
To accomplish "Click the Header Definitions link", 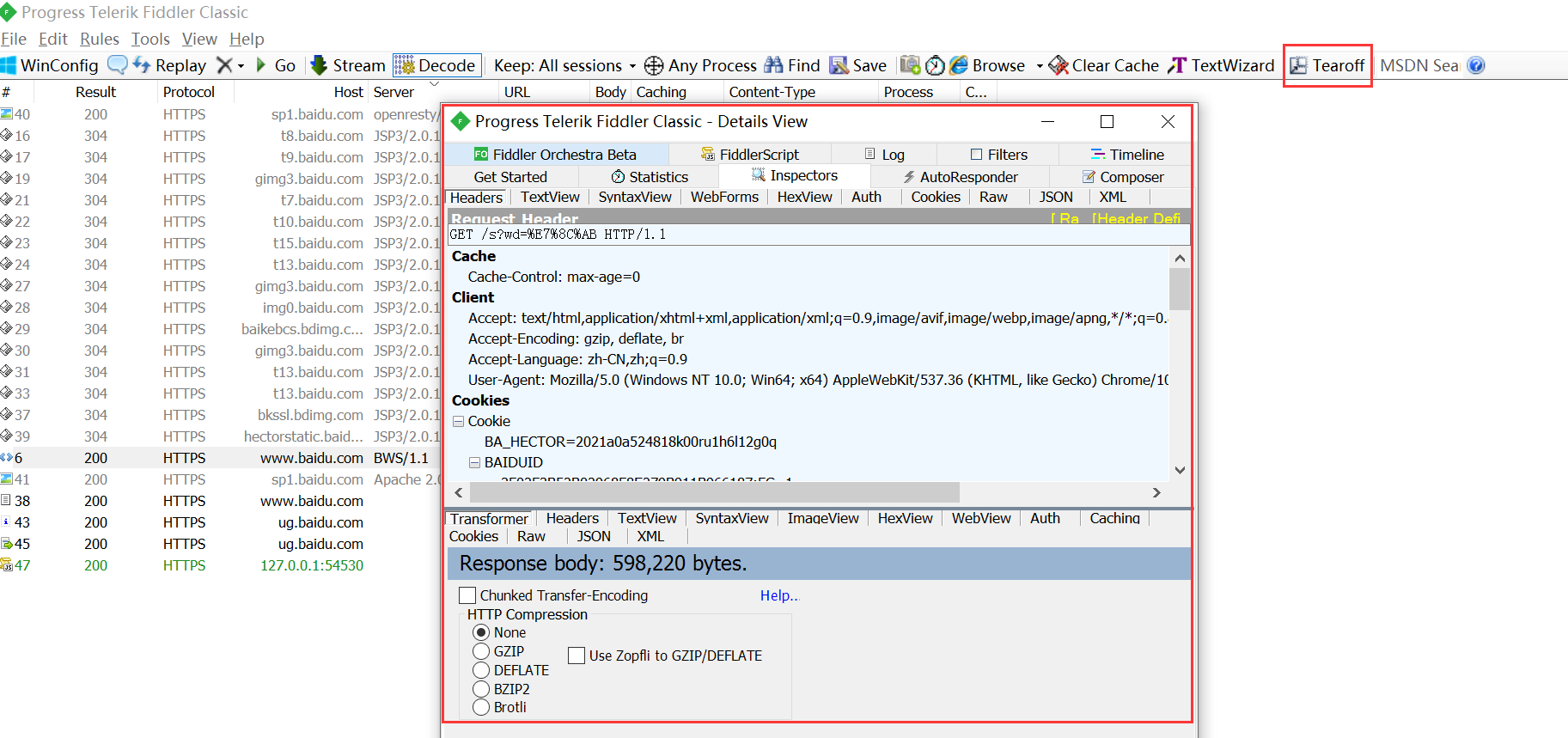I will pos(1137,218).
